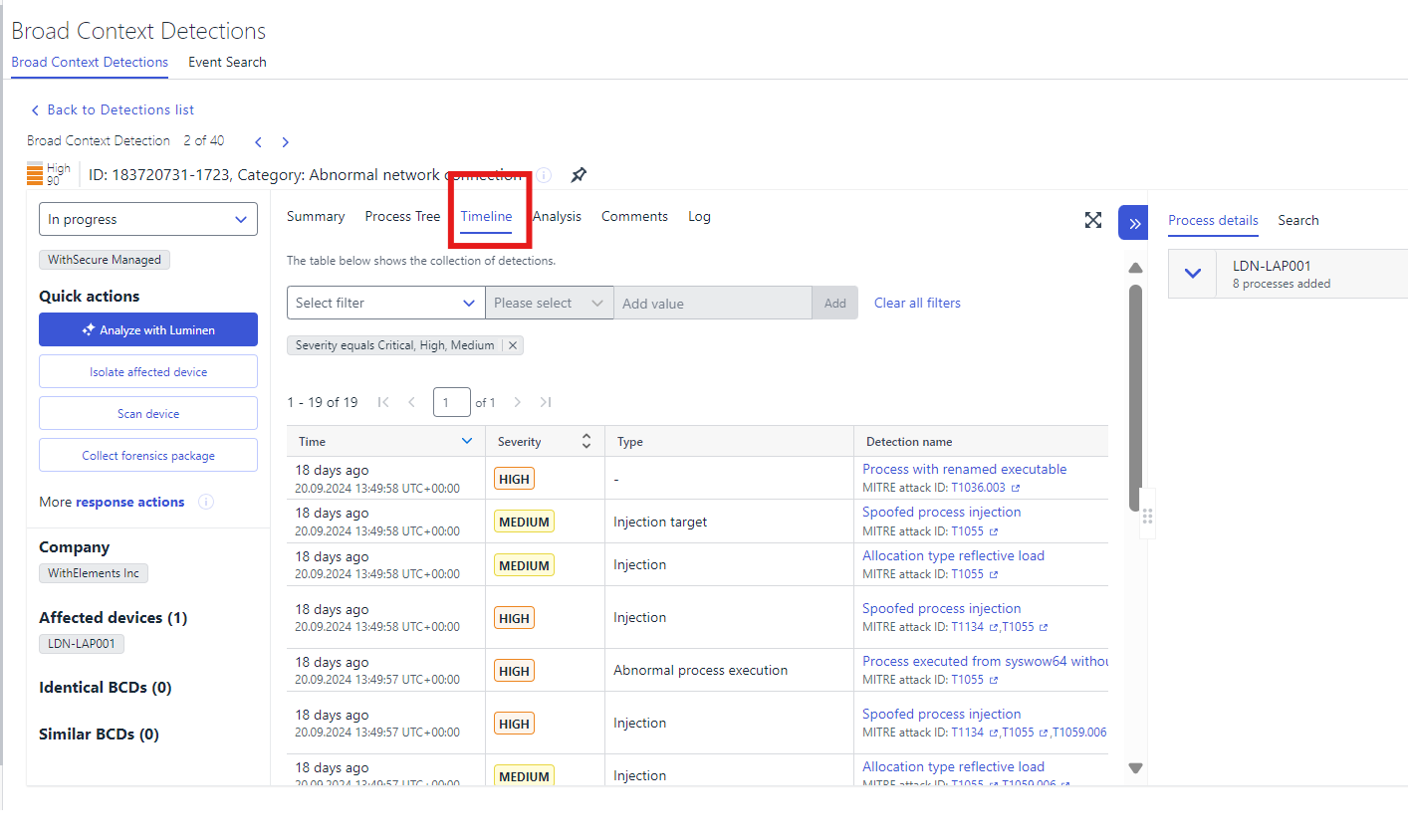
Task: Open the Please select dropdown
Action: coord(550,303)
